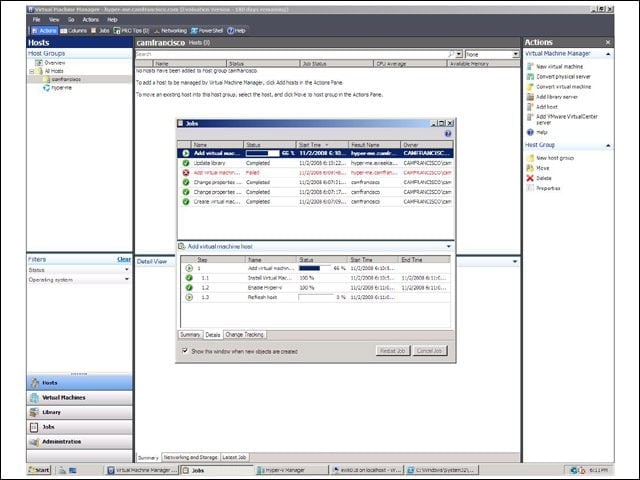
Task: Click the Clear filters link
Action: click(124, 259)
